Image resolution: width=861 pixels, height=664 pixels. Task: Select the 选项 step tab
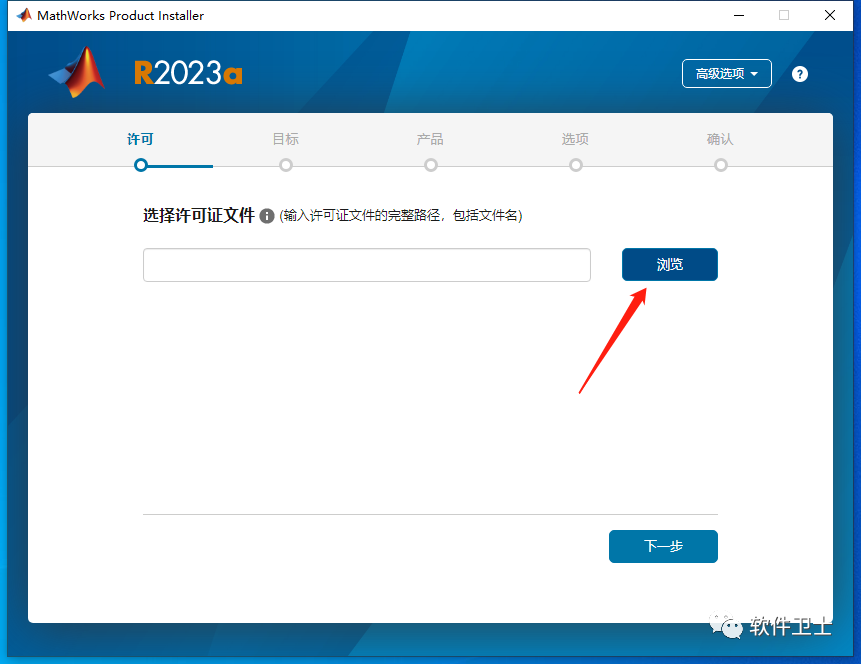[x=575, y=139]
